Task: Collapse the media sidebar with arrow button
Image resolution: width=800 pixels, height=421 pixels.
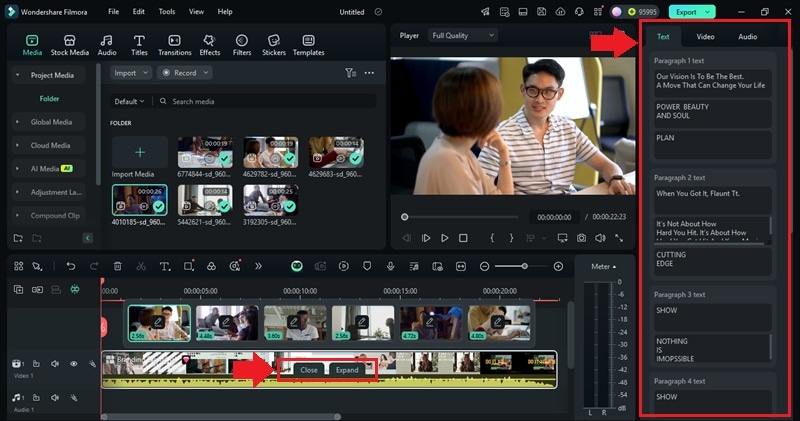Action: [x=88, y=238]
